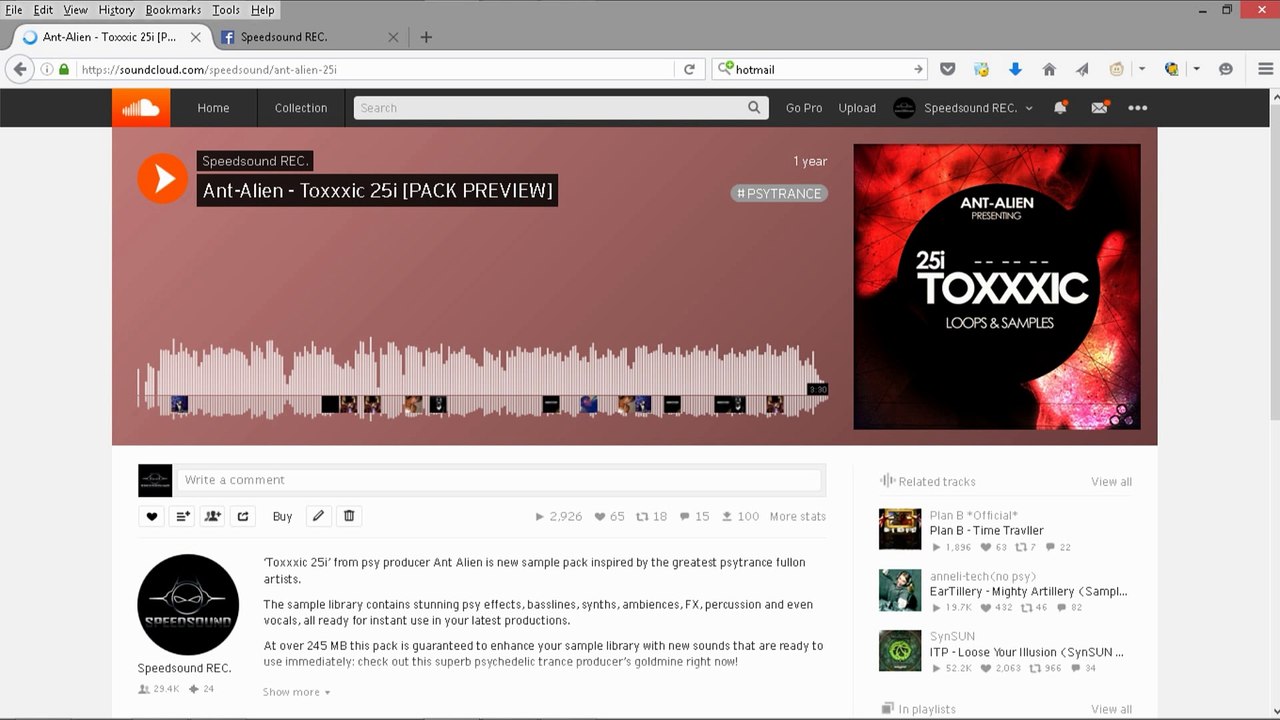The width and height of the screenshot is (1280, 720).
Task: Open the Speedsound round profile avatar
Action: pos(188,605)
